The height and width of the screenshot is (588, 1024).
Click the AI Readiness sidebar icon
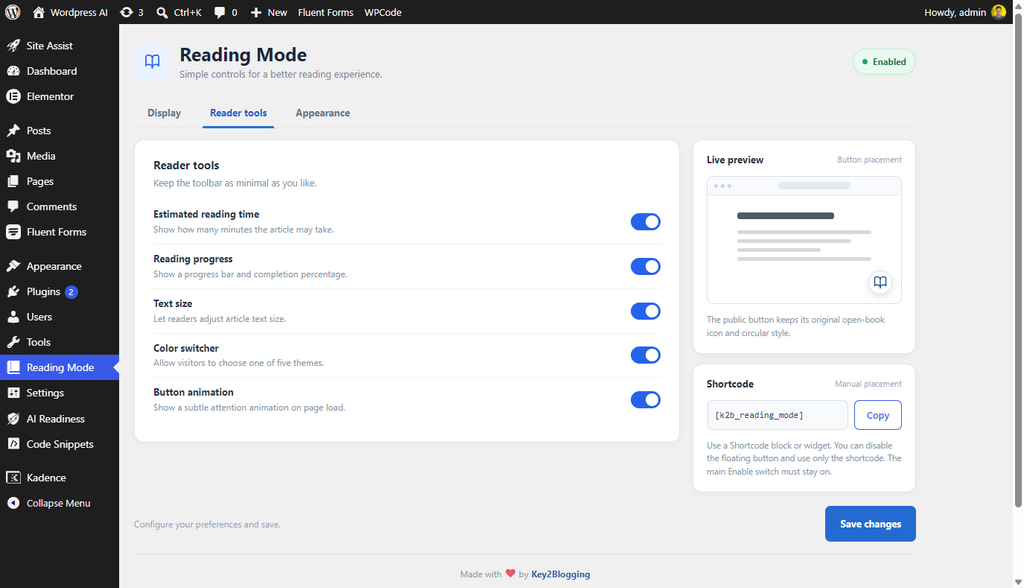point(13,419)
